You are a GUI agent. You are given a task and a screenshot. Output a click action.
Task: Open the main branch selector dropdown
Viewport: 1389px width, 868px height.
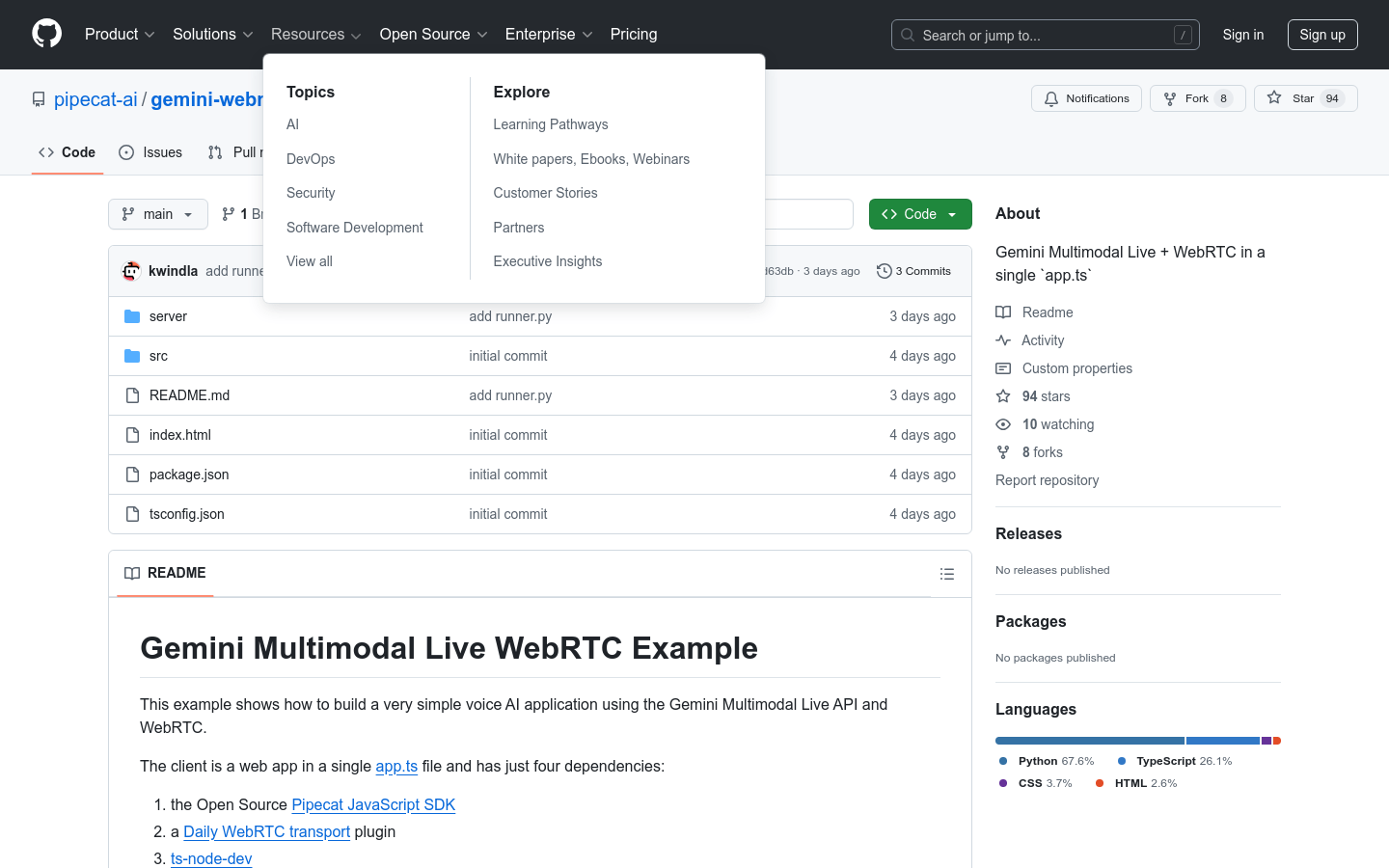coord(158,214)
